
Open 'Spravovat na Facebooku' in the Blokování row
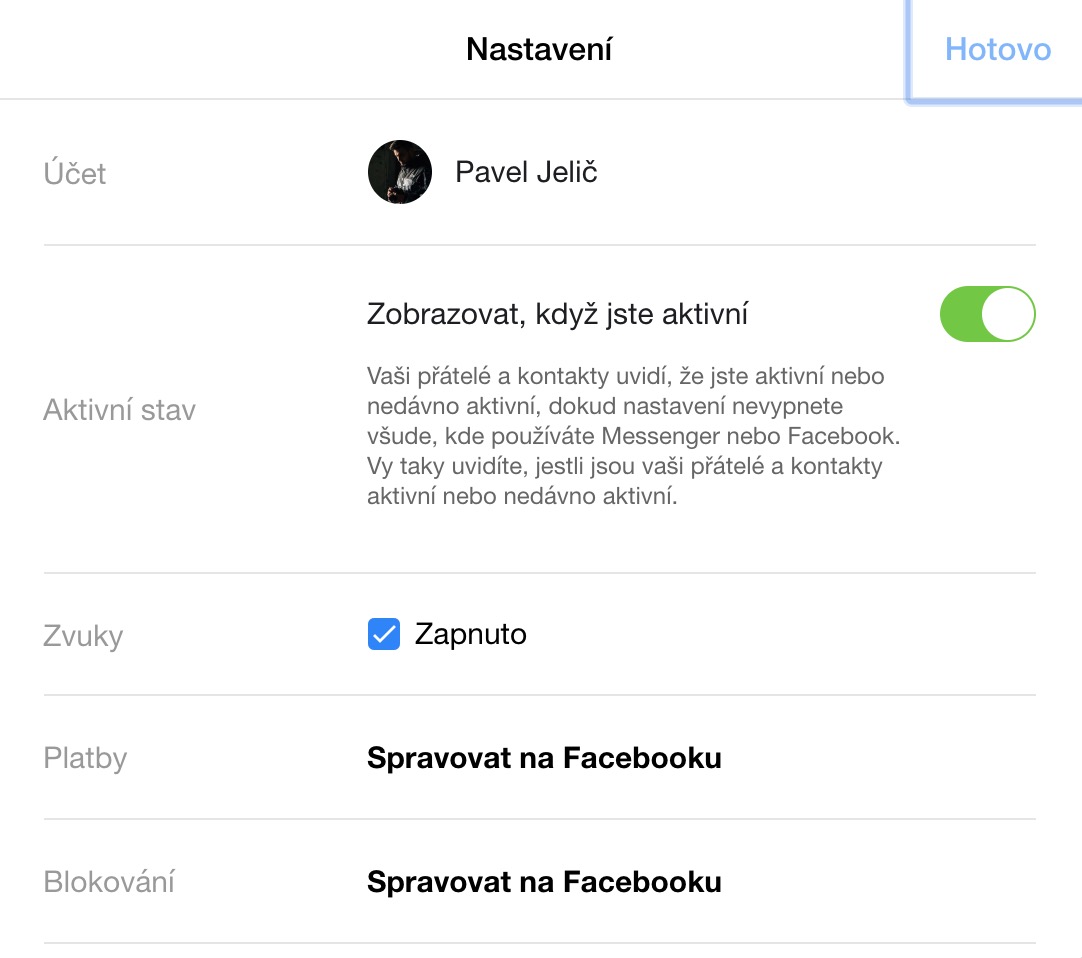(544, 882)
